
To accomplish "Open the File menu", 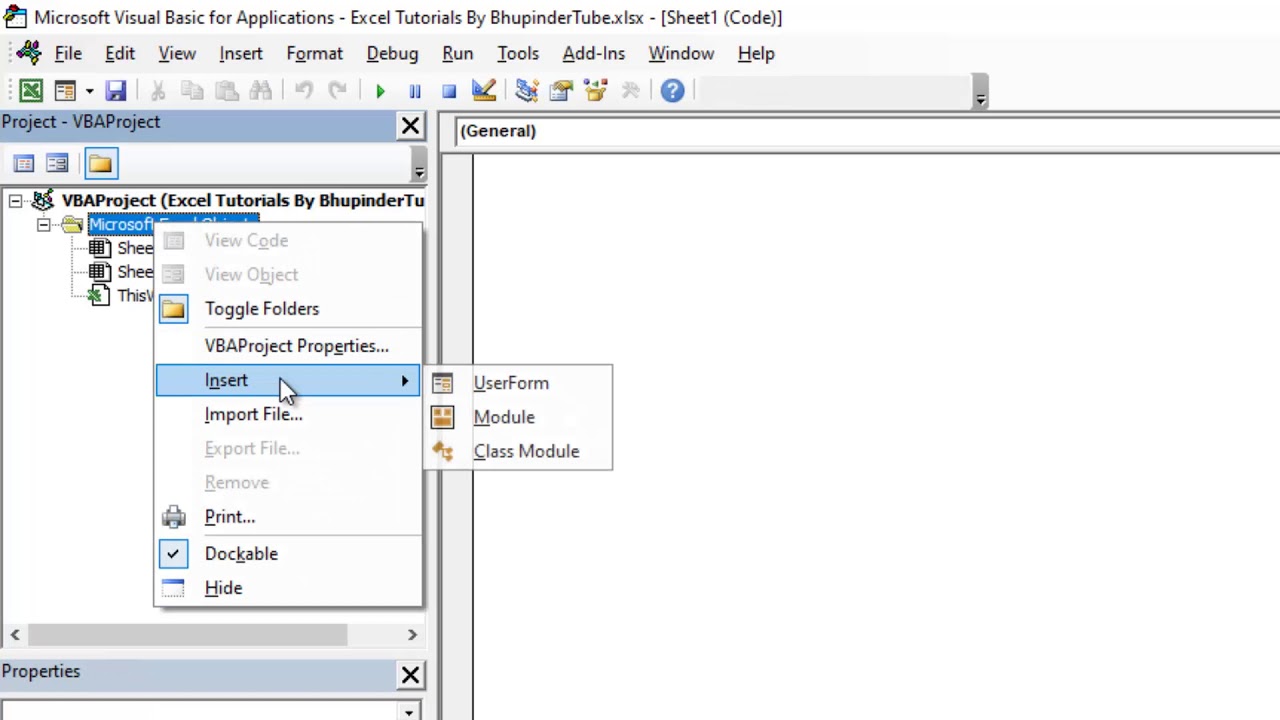I will (x=68, y=54).
